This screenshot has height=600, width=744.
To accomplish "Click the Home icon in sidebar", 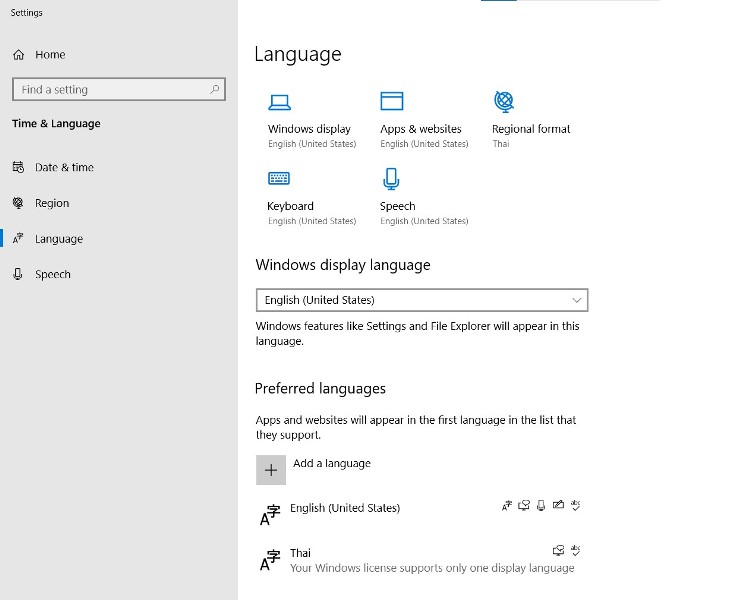I will (19, 55).
